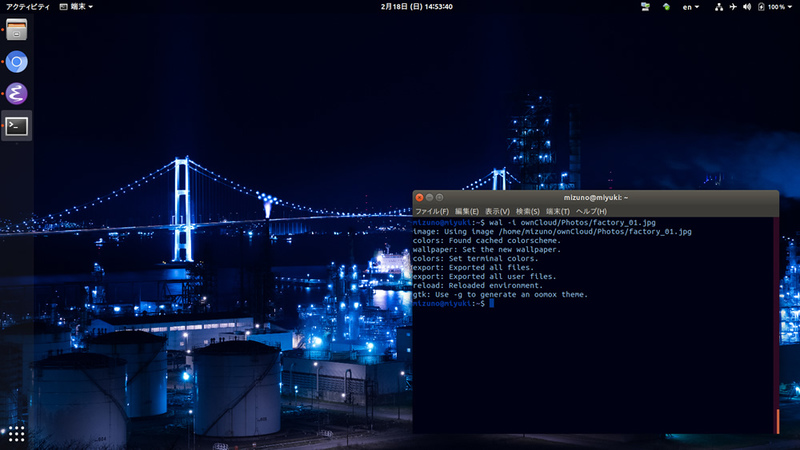Open Emacs from the dock

(x=16, y=94)
